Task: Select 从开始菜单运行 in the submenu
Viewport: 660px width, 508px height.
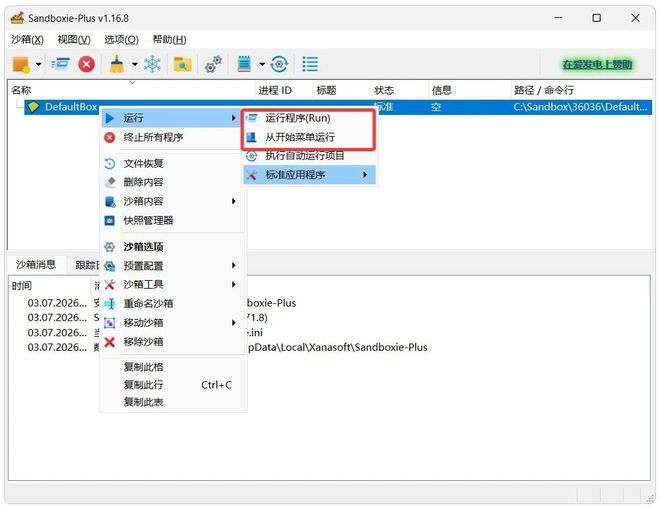Action: [x=309, y=137]
